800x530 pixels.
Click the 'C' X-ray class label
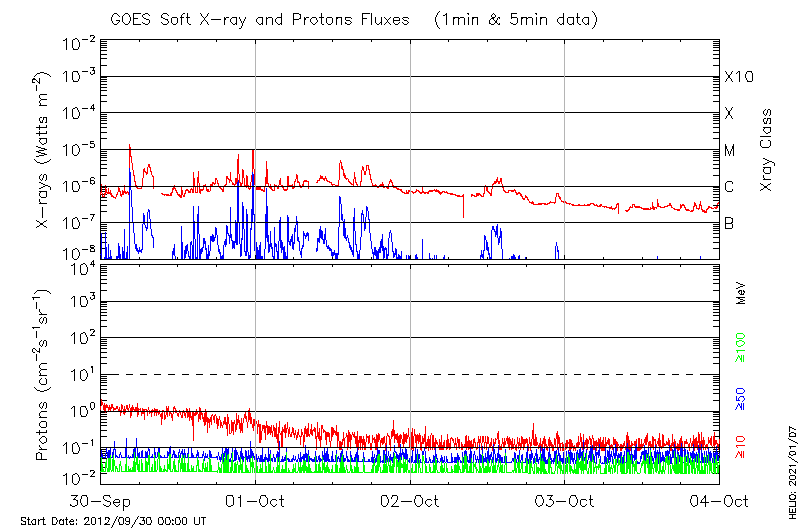pyautogui.click(x=729, y=187)
